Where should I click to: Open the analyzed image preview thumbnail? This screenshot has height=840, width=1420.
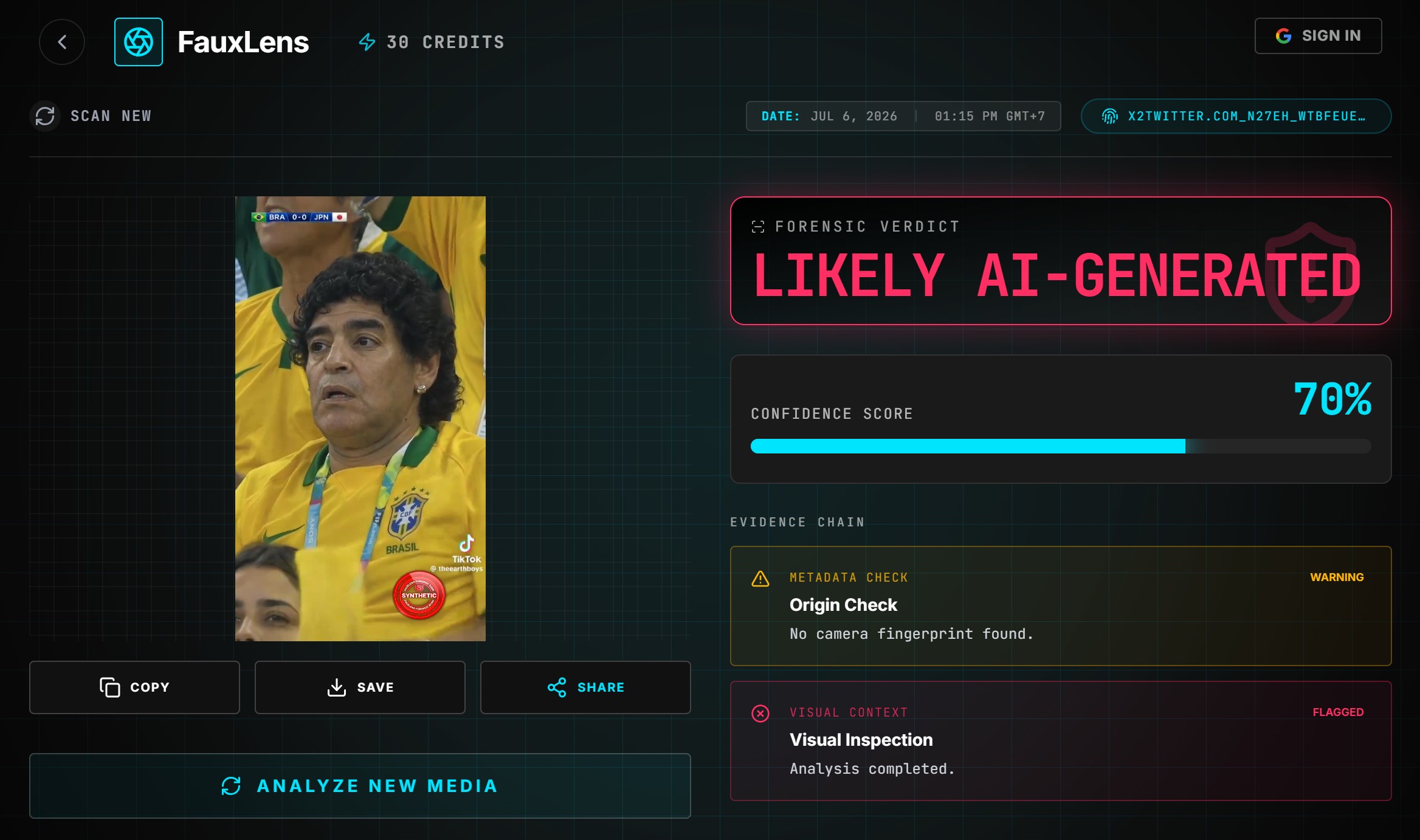(x=360, y=419)
